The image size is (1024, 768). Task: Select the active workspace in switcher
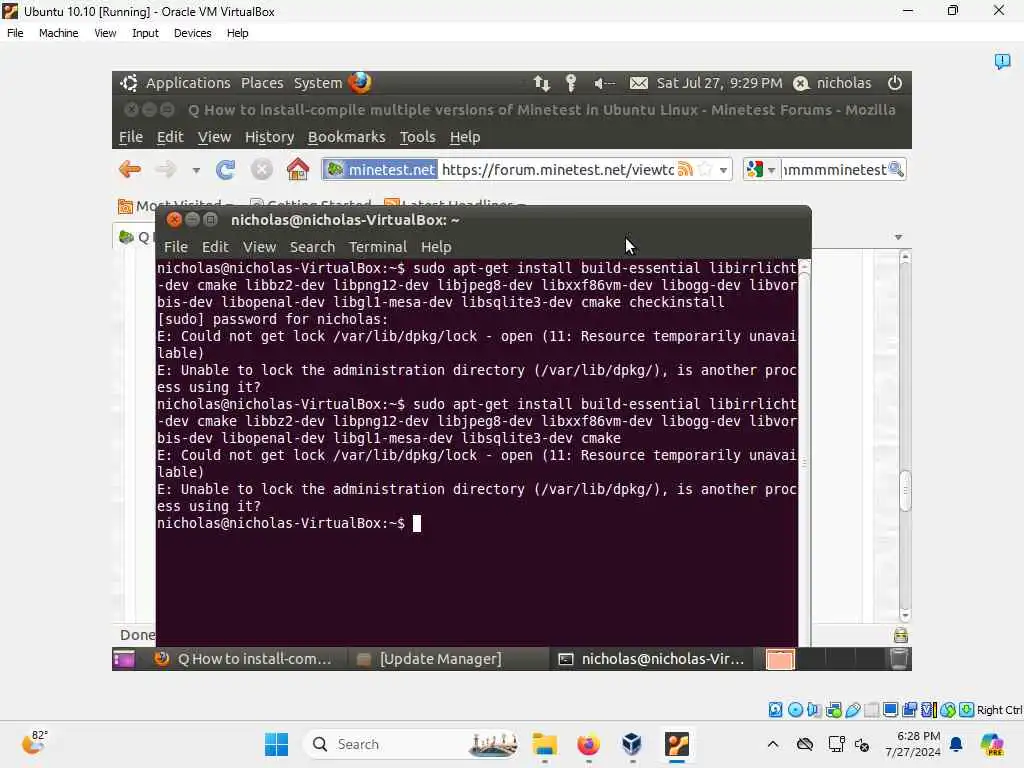tap(780, 660)
